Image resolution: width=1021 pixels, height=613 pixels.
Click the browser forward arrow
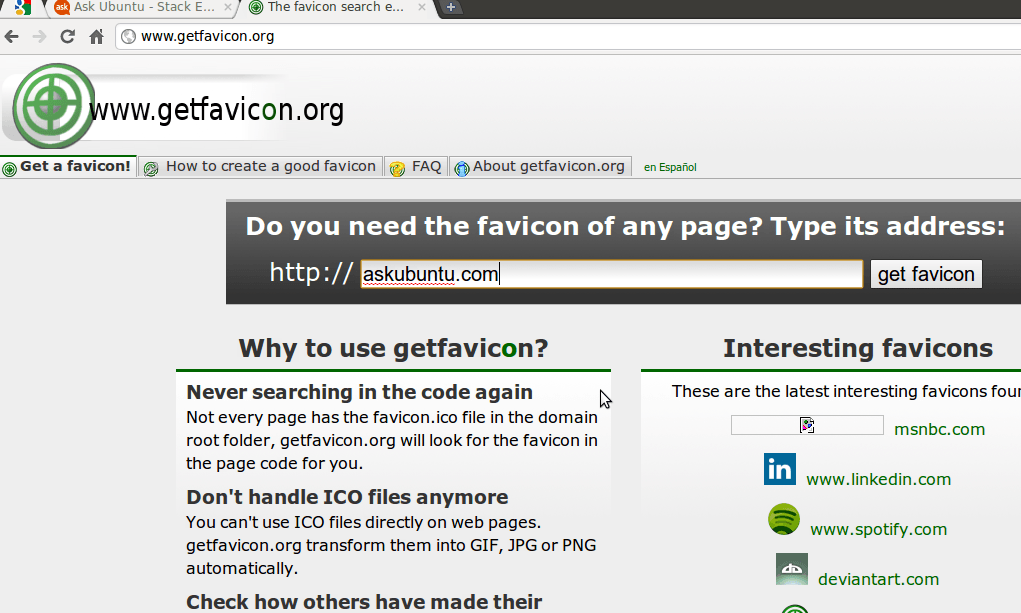(40, 36)
